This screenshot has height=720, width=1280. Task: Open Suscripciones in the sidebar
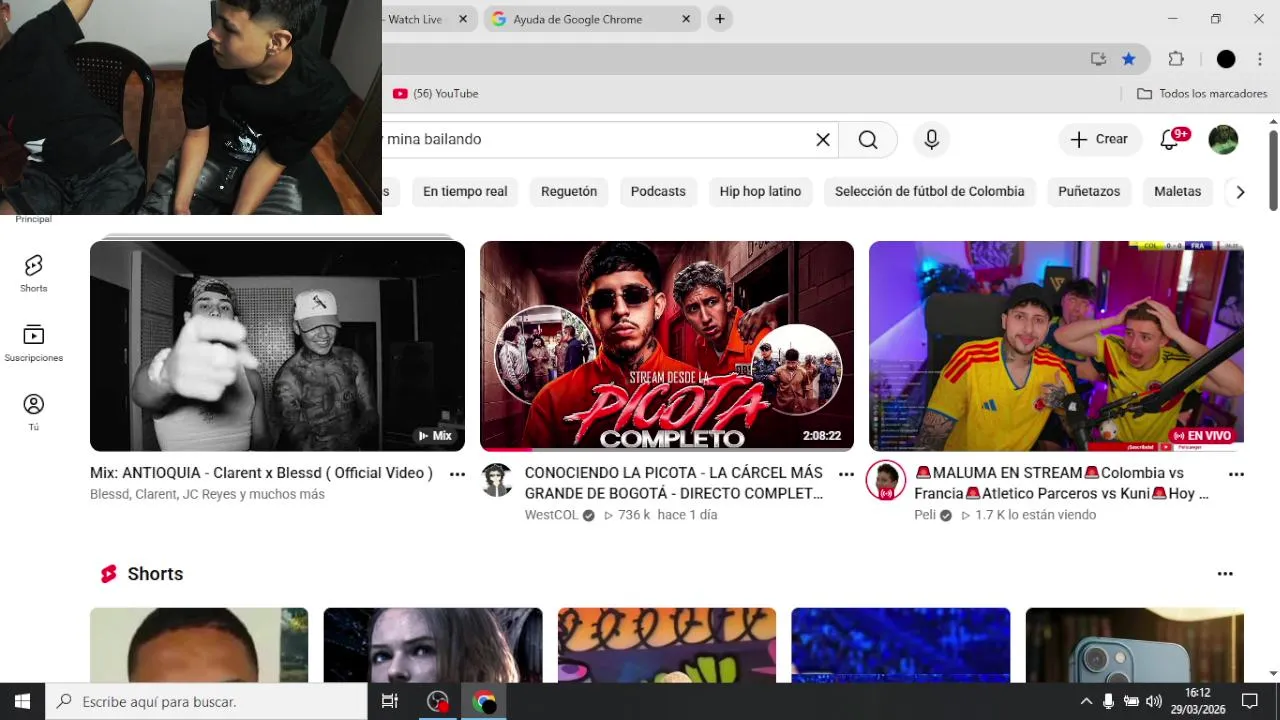(x=33, y=343)
